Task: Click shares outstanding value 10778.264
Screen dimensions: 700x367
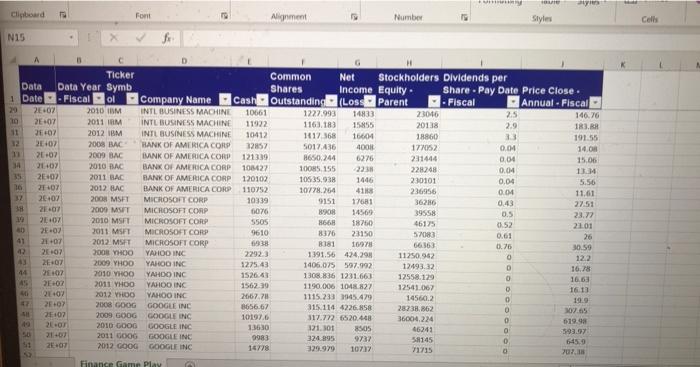Action: tap(317, 190)
